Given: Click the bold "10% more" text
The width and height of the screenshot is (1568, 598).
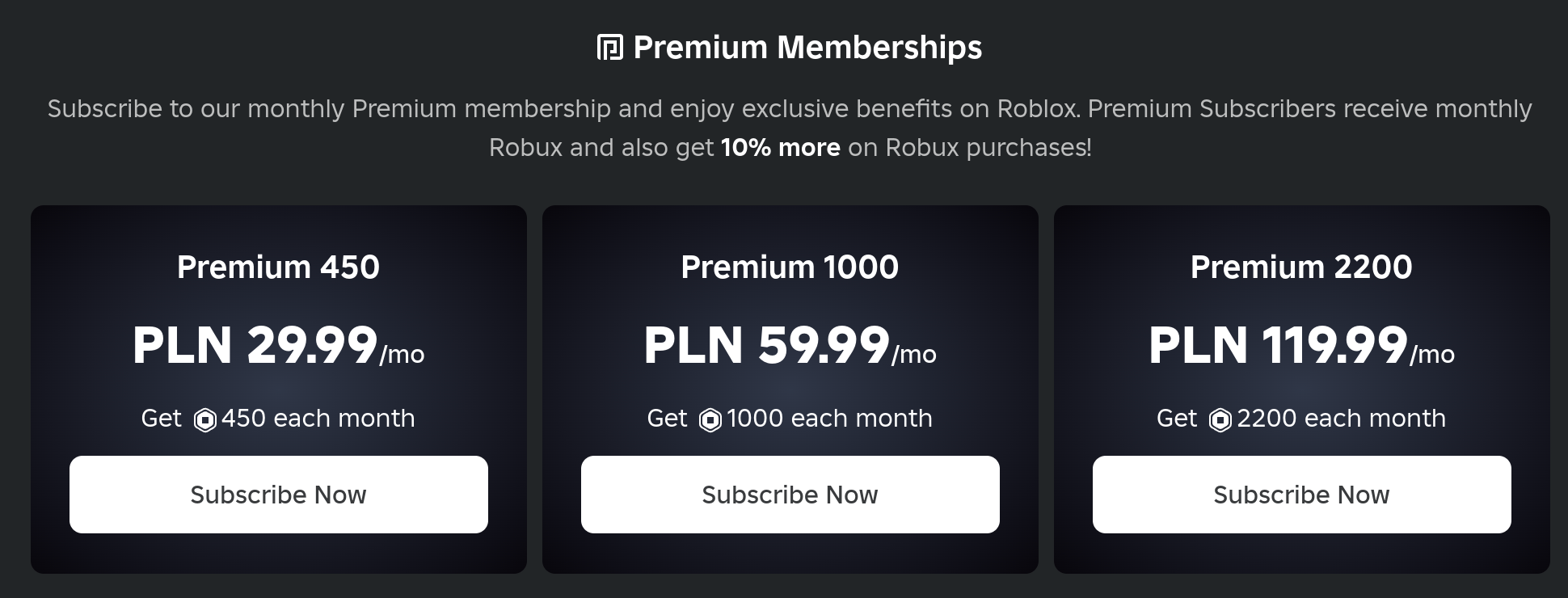Looking at the screenshot, I should (x=780, y=148).
